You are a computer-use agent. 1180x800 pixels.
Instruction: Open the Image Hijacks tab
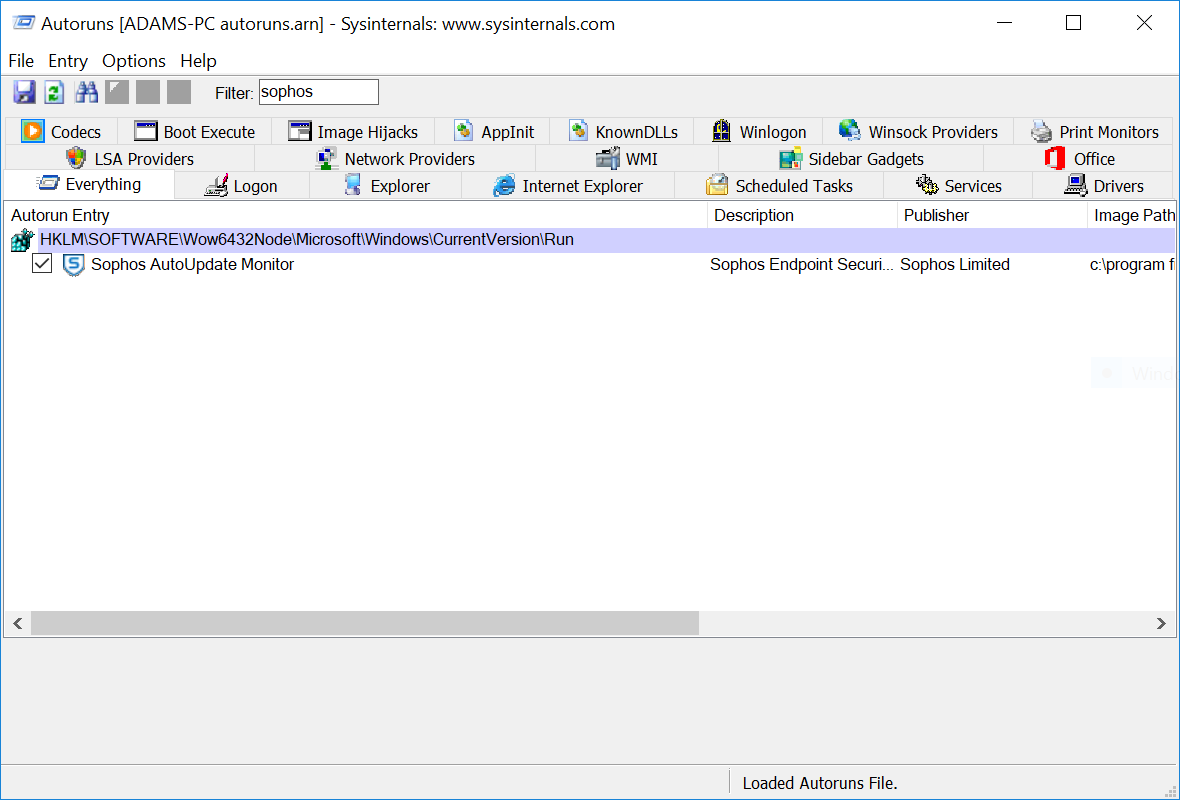coord(353,132)
